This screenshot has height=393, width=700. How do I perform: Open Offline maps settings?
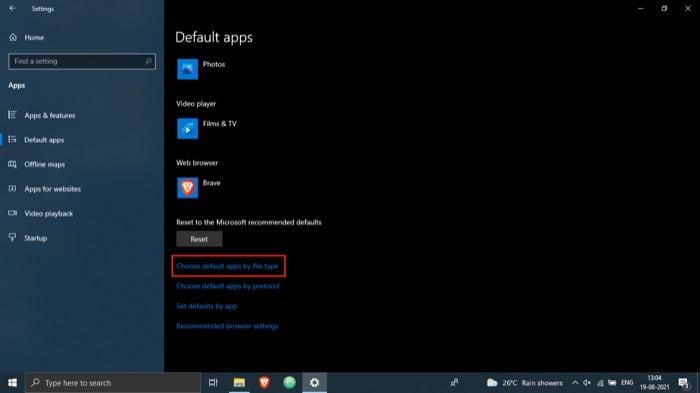pos(37,164)
